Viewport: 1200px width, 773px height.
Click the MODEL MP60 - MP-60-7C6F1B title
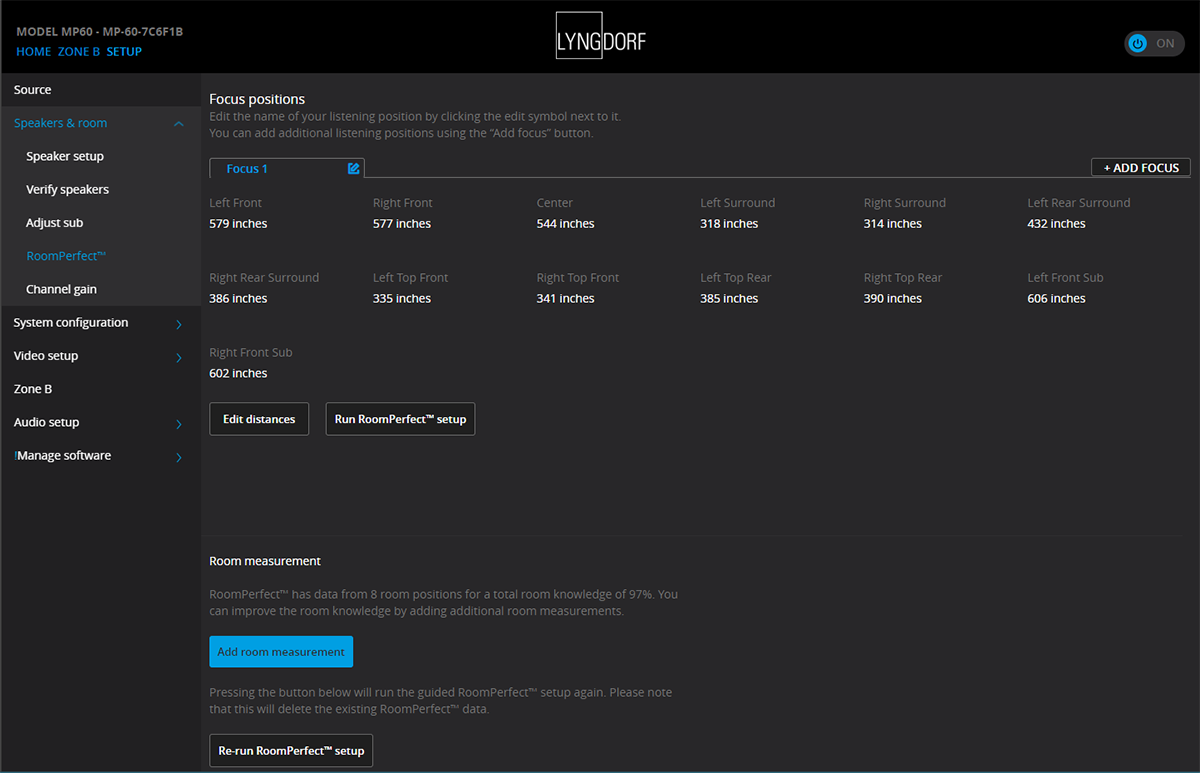(100, 32)
